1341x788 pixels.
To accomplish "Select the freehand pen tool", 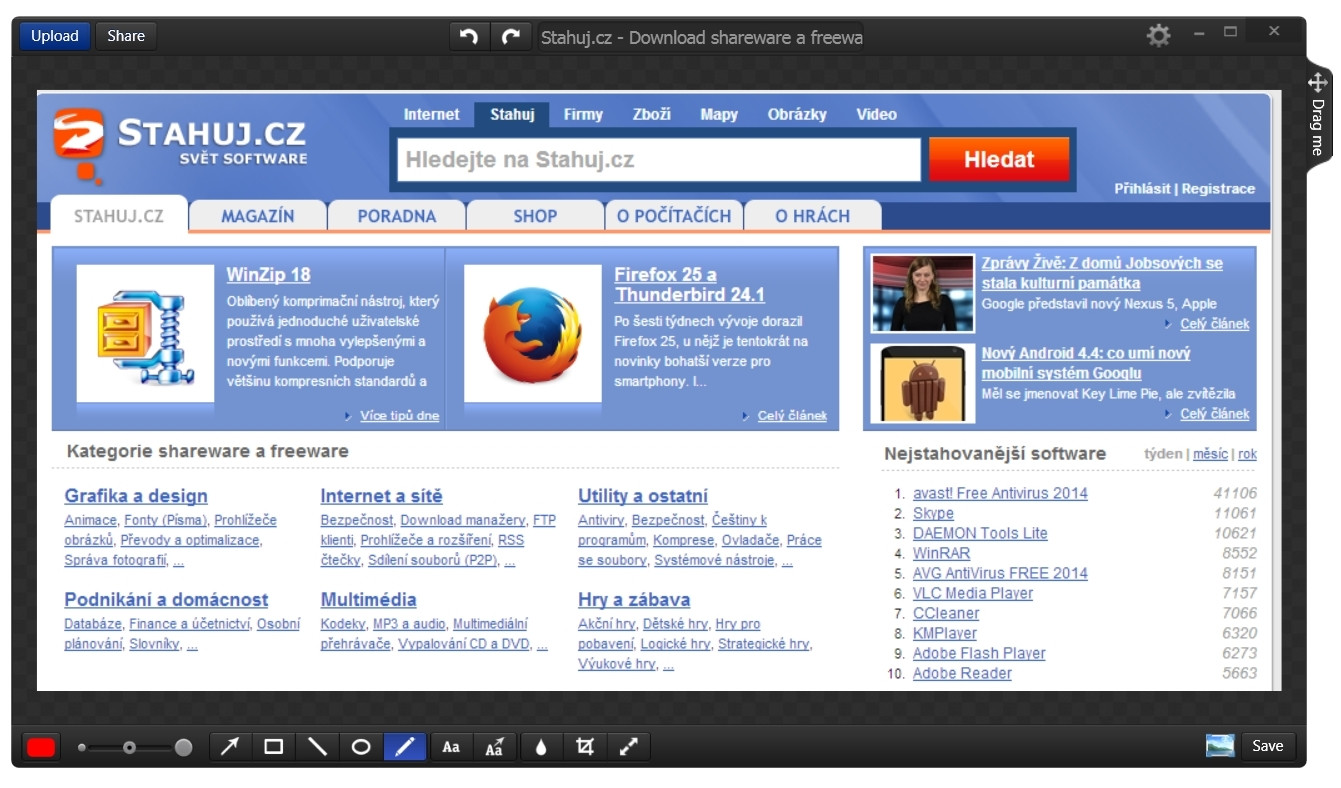I will (405, 746).
